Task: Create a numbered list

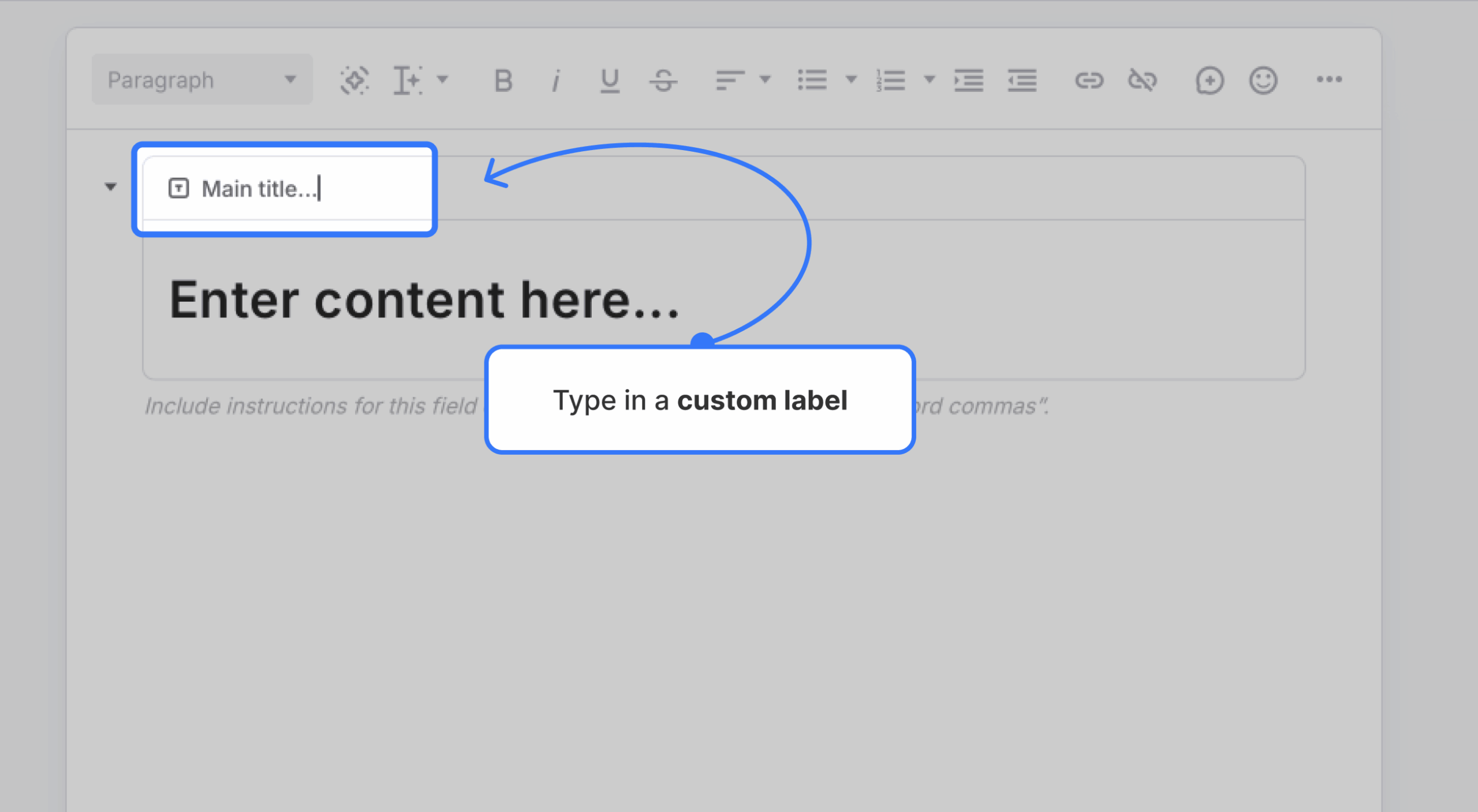Action: [x=890, y=80]
